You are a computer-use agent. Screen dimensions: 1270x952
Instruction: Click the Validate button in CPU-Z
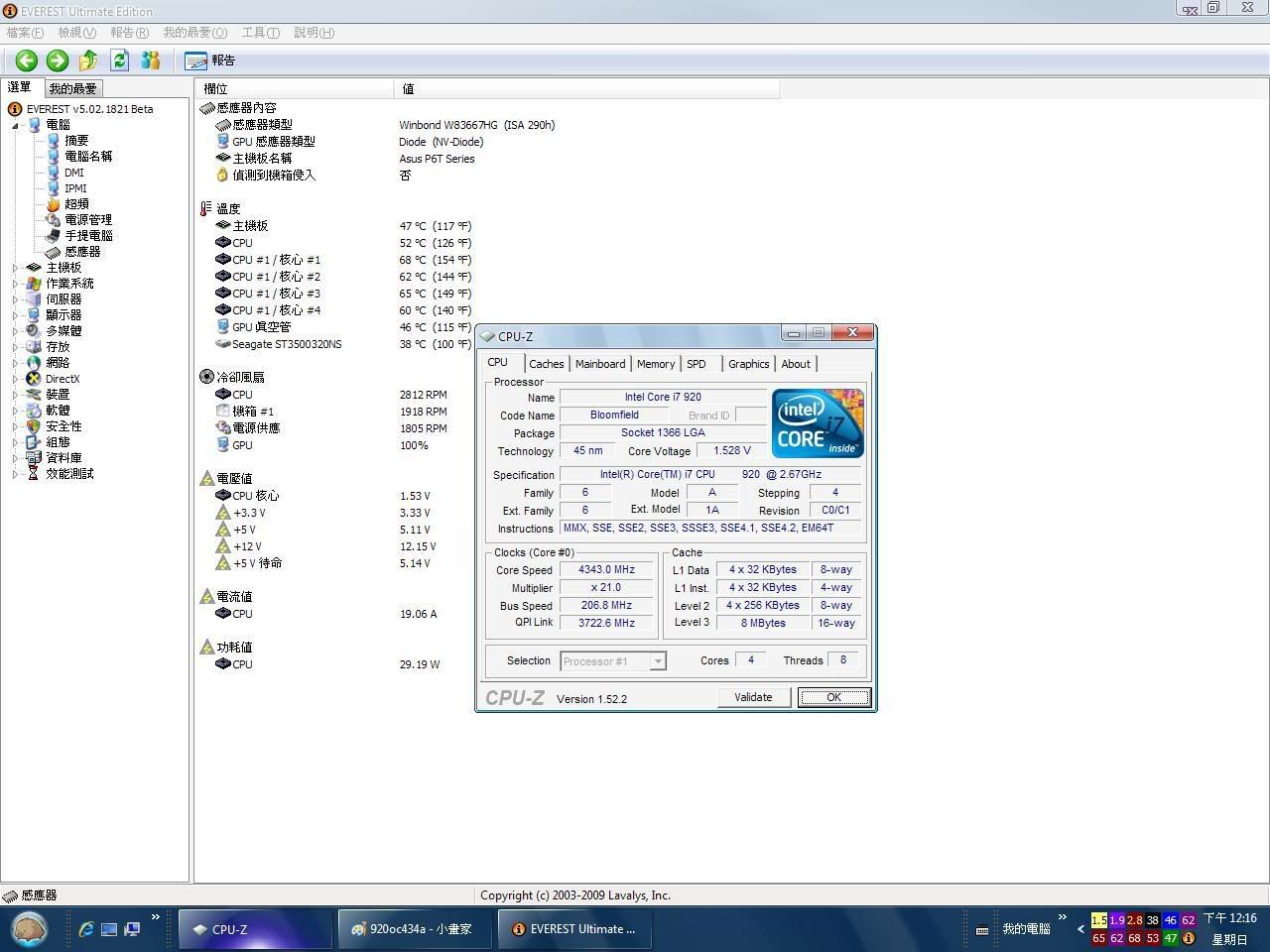(753, 697)
